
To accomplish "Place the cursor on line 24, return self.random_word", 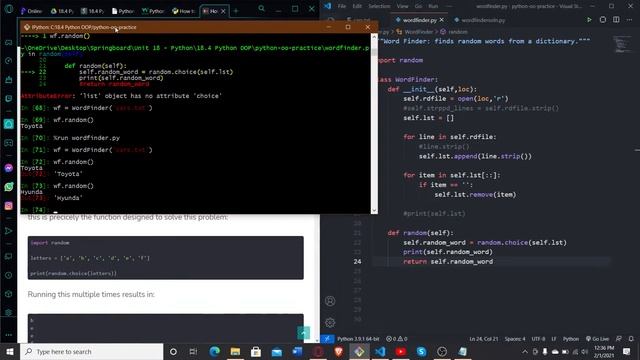I will pos(448,262).
